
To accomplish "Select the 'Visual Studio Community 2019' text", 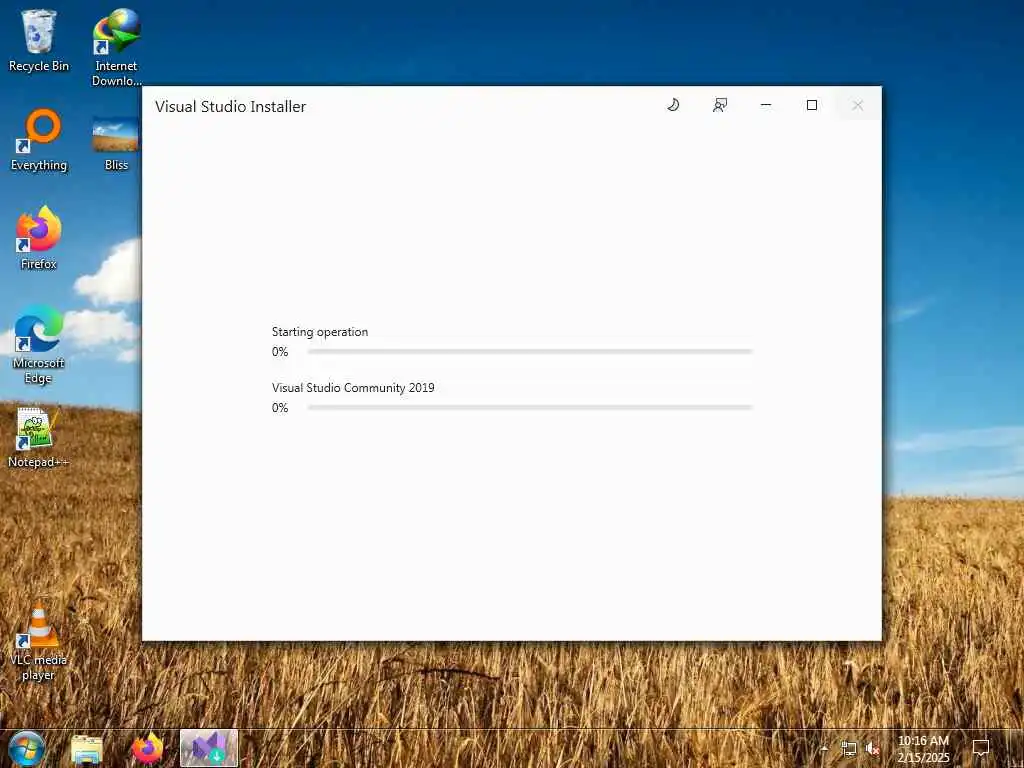I will pos(353,388).
